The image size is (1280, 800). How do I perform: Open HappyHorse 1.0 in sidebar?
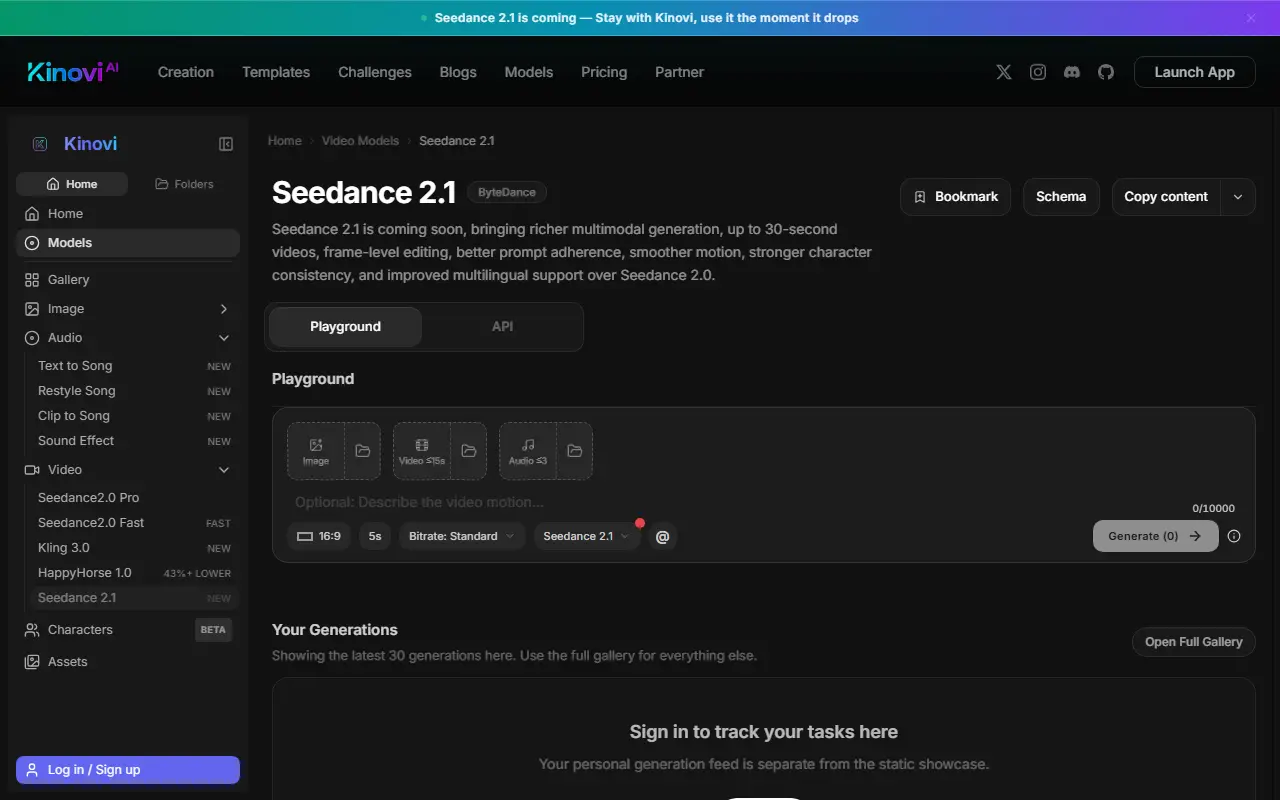134,573
